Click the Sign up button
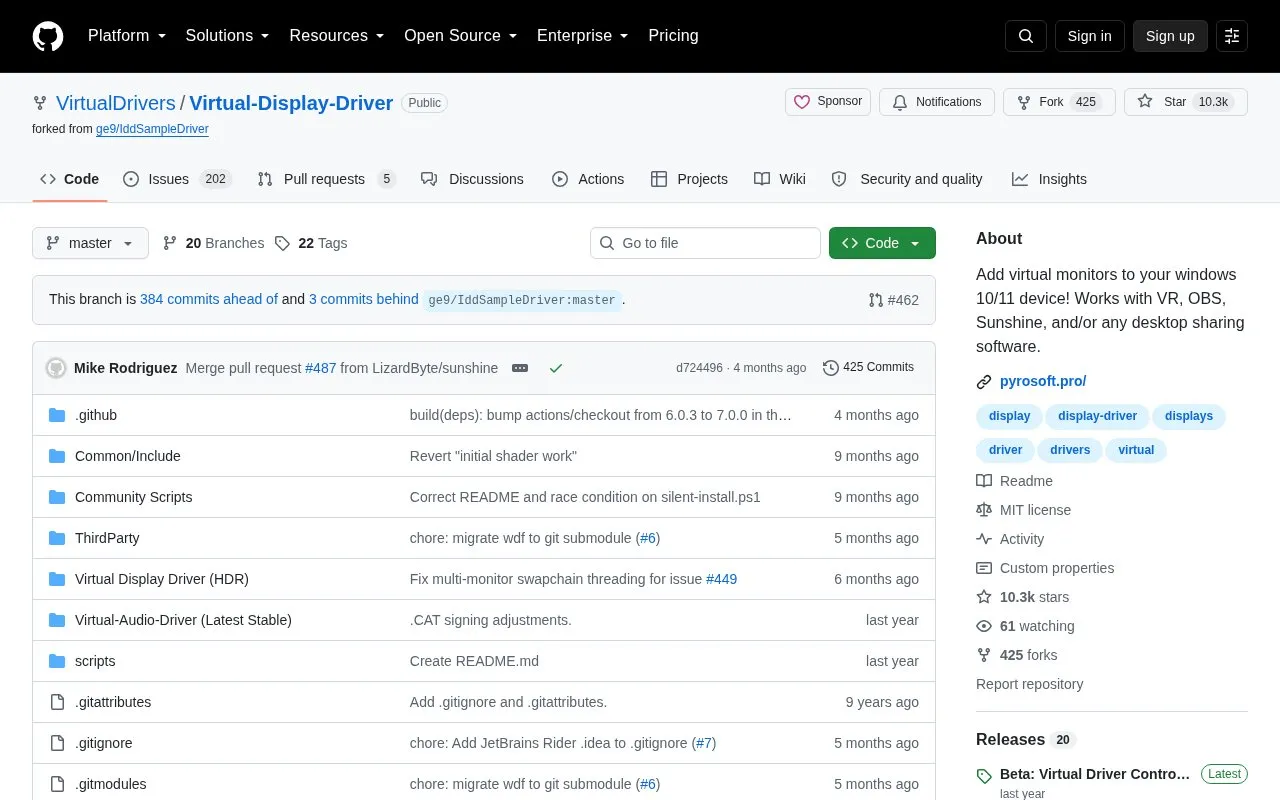The height and width of the screenshot is (800, 1280). click(1170, 36)
